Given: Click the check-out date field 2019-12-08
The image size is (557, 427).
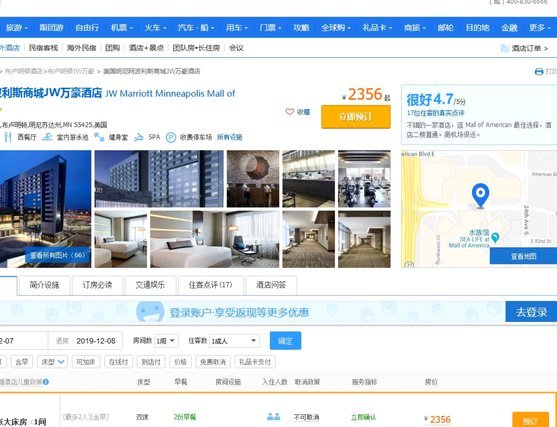Looking at the screenshot, I should 86,341.
